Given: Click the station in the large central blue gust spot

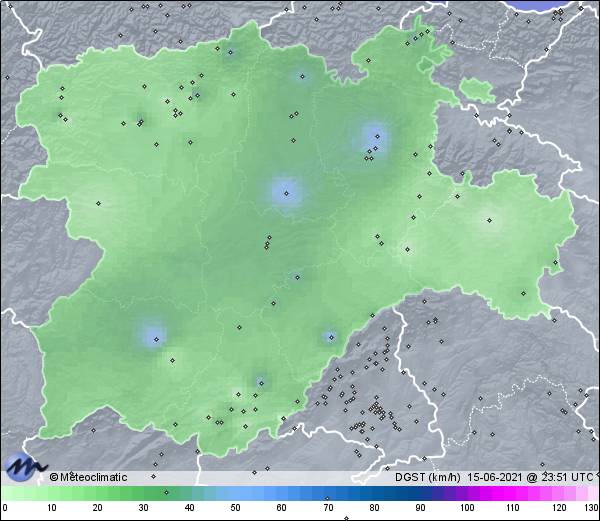Looking at the screenshot, I should tap(287, 194).
